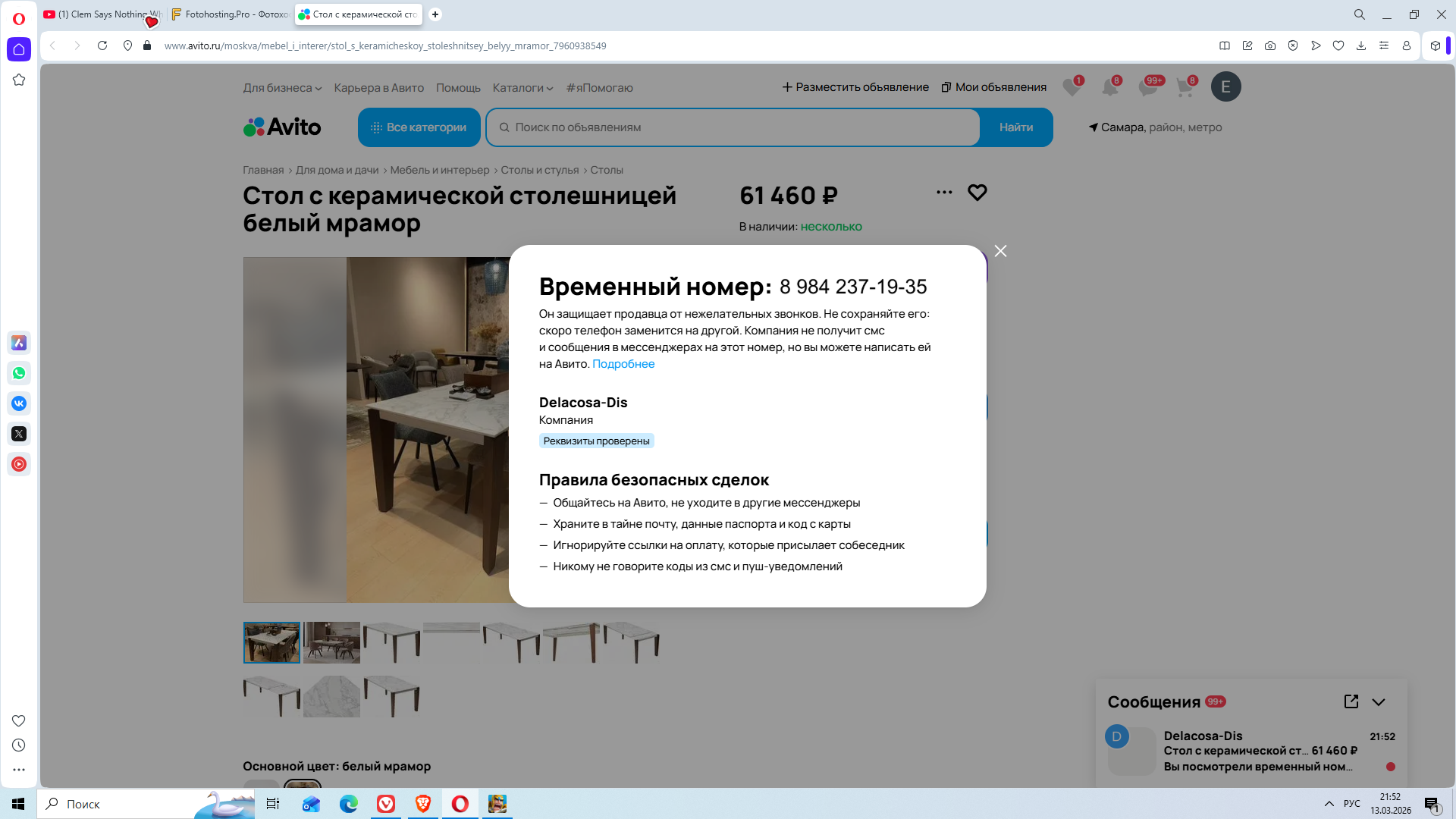Screen dimensions: 1456x819
Task: Expand the Каталоги dropdown menu
Action: pos(522,88)
